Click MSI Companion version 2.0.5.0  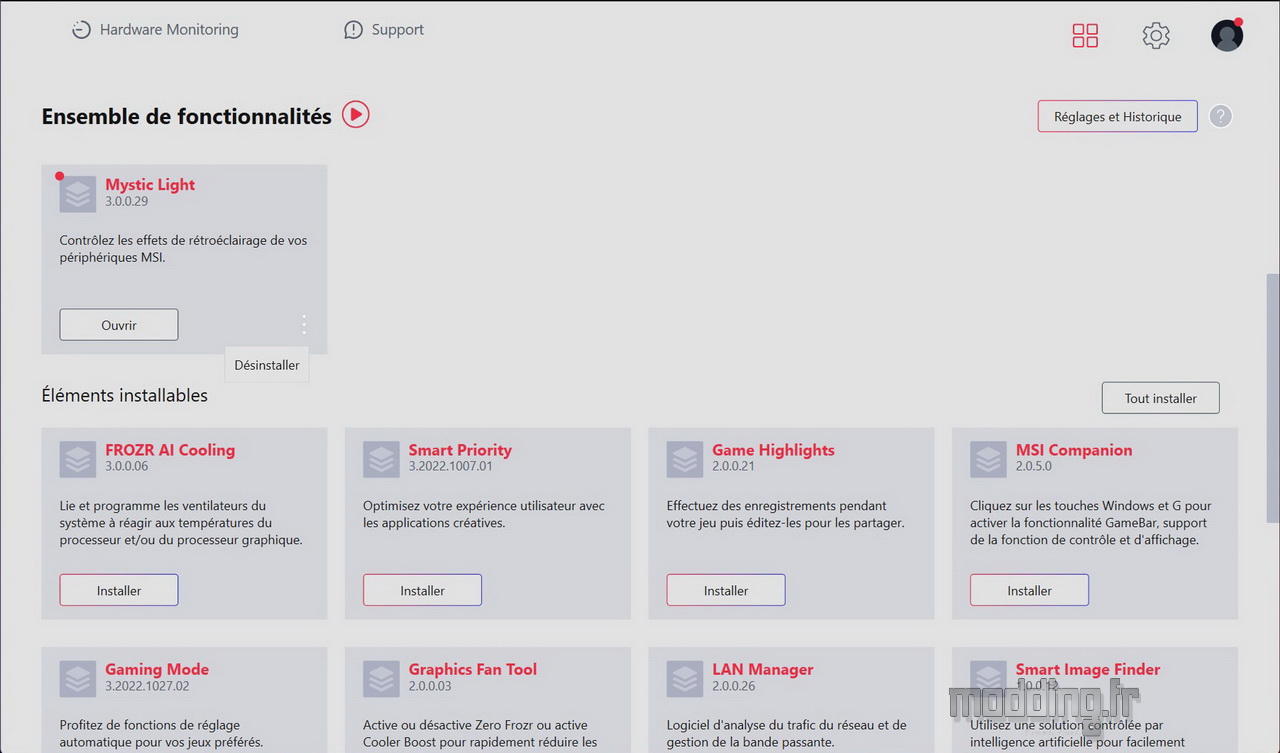pyautogui.click(x=1034, y=466)
